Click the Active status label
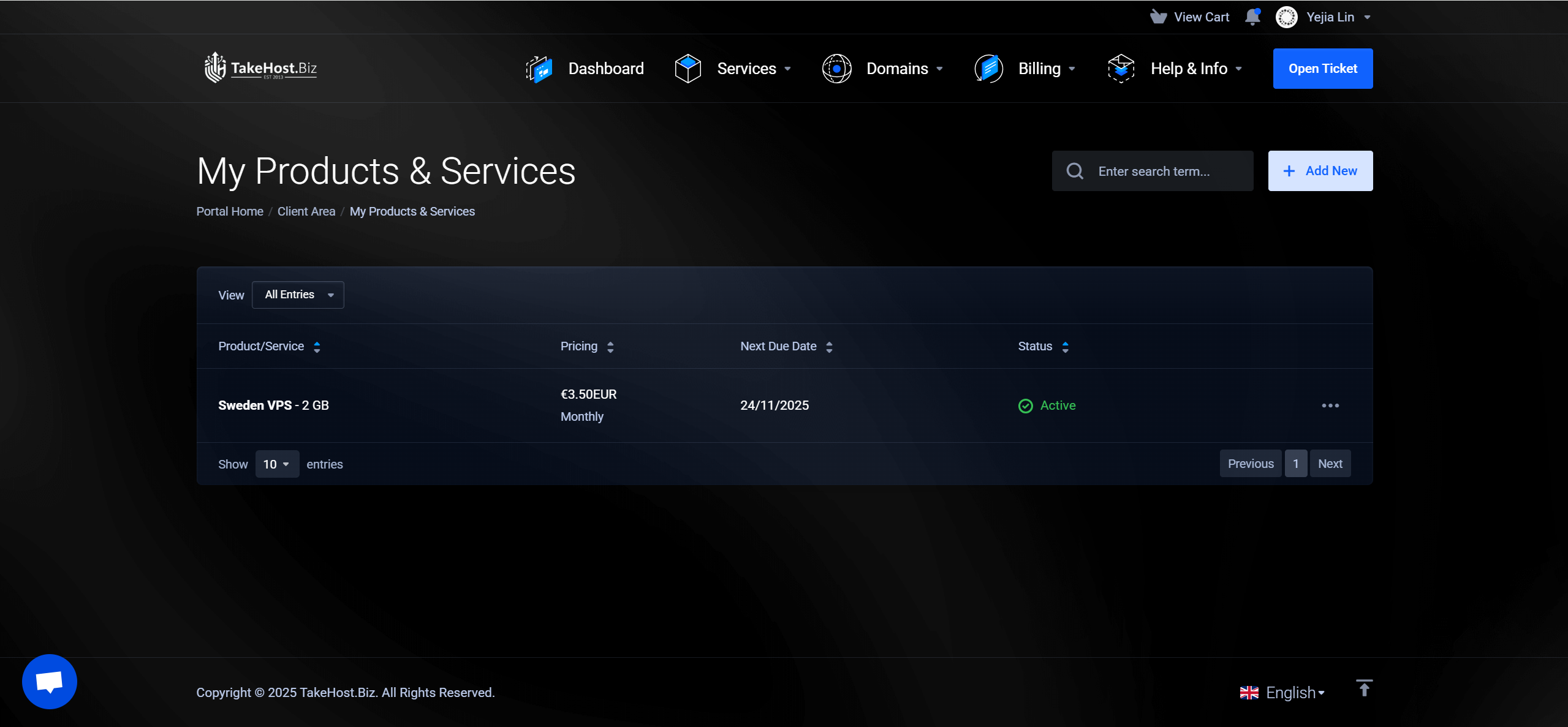 [x=1058, y=405]
